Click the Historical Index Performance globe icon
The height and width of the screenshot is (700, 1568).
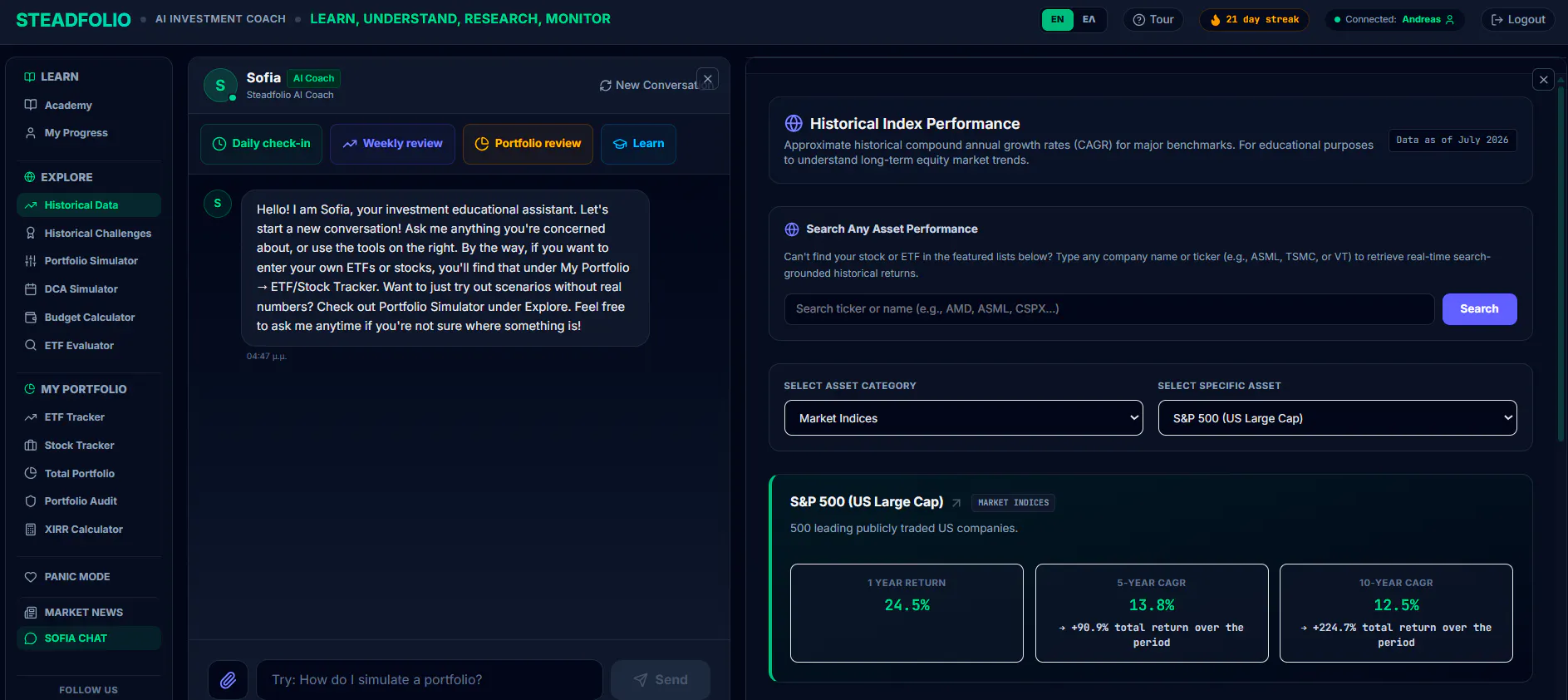click(794, 124)
